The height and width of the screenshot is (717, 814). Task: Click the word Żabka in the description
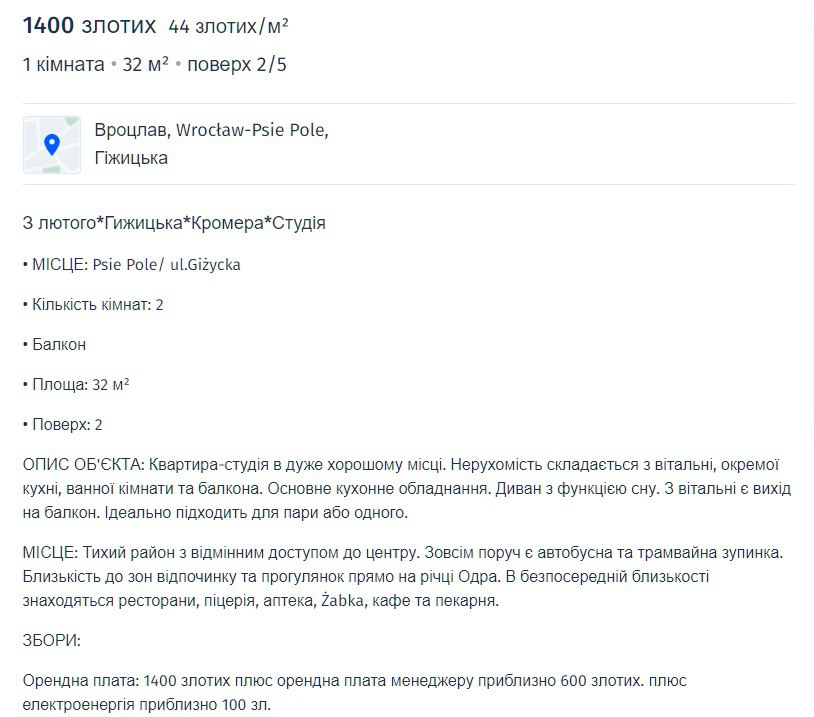pyautogui.click(x=343, y=601)
